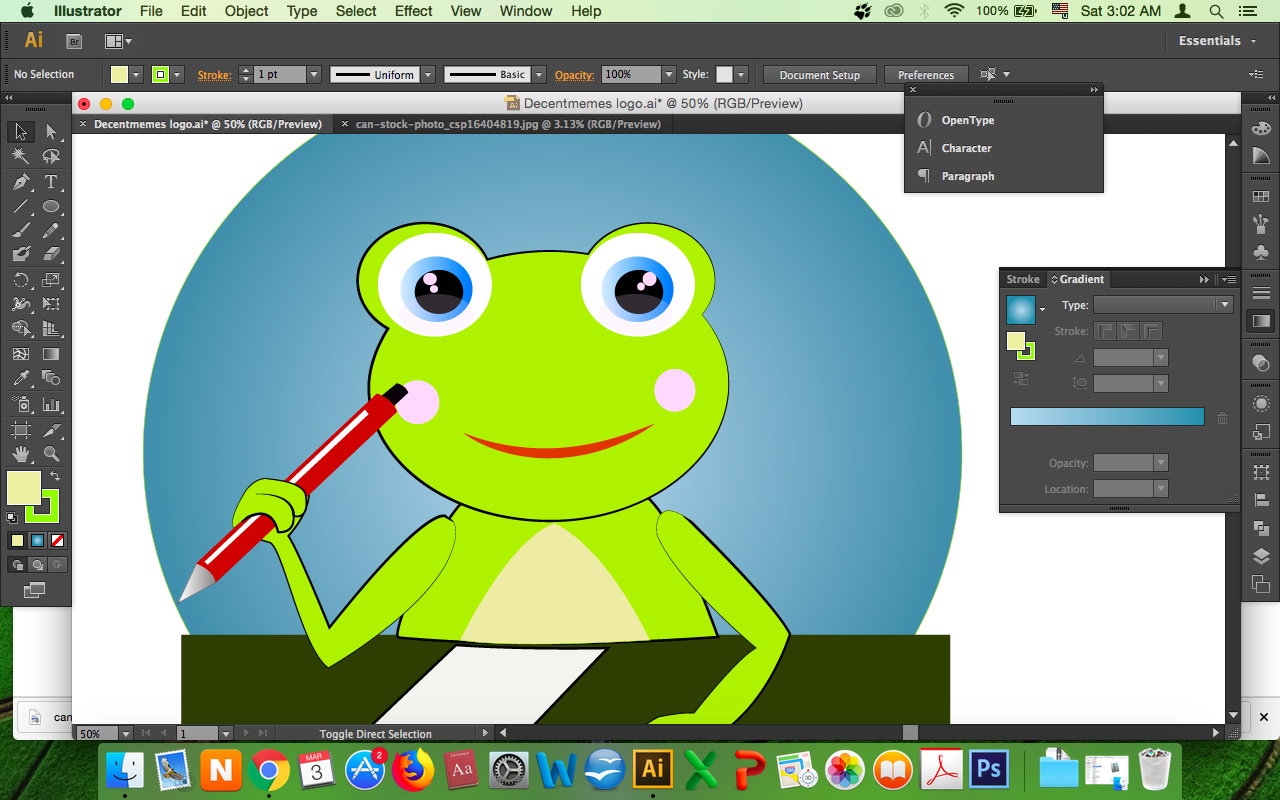Click the Document Setup button
The image size is (1280, 800).
[820, 75]
